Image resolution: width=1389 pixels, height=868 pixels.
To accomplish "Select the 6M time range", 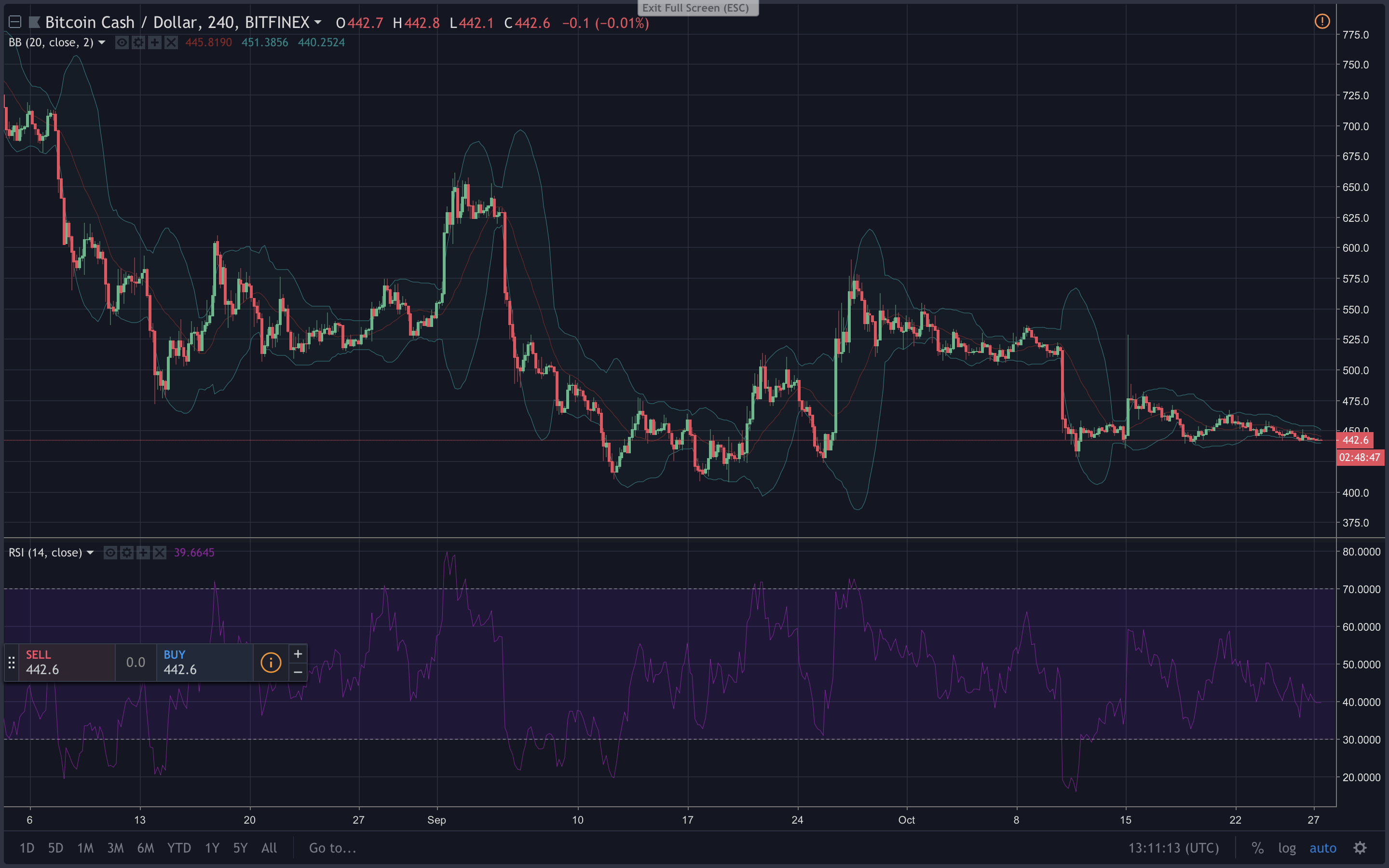I will pyautogui.click(x=146, y=848).
